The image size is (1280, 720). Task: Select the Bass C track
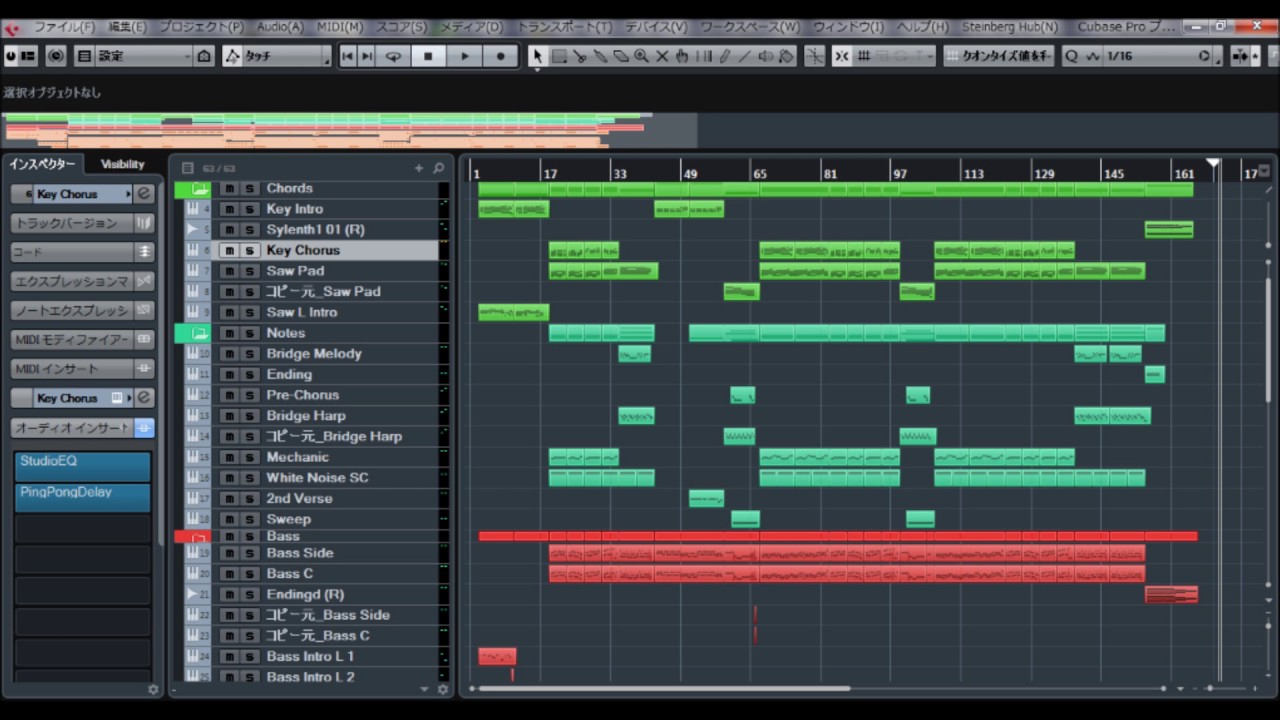[290, 574]
